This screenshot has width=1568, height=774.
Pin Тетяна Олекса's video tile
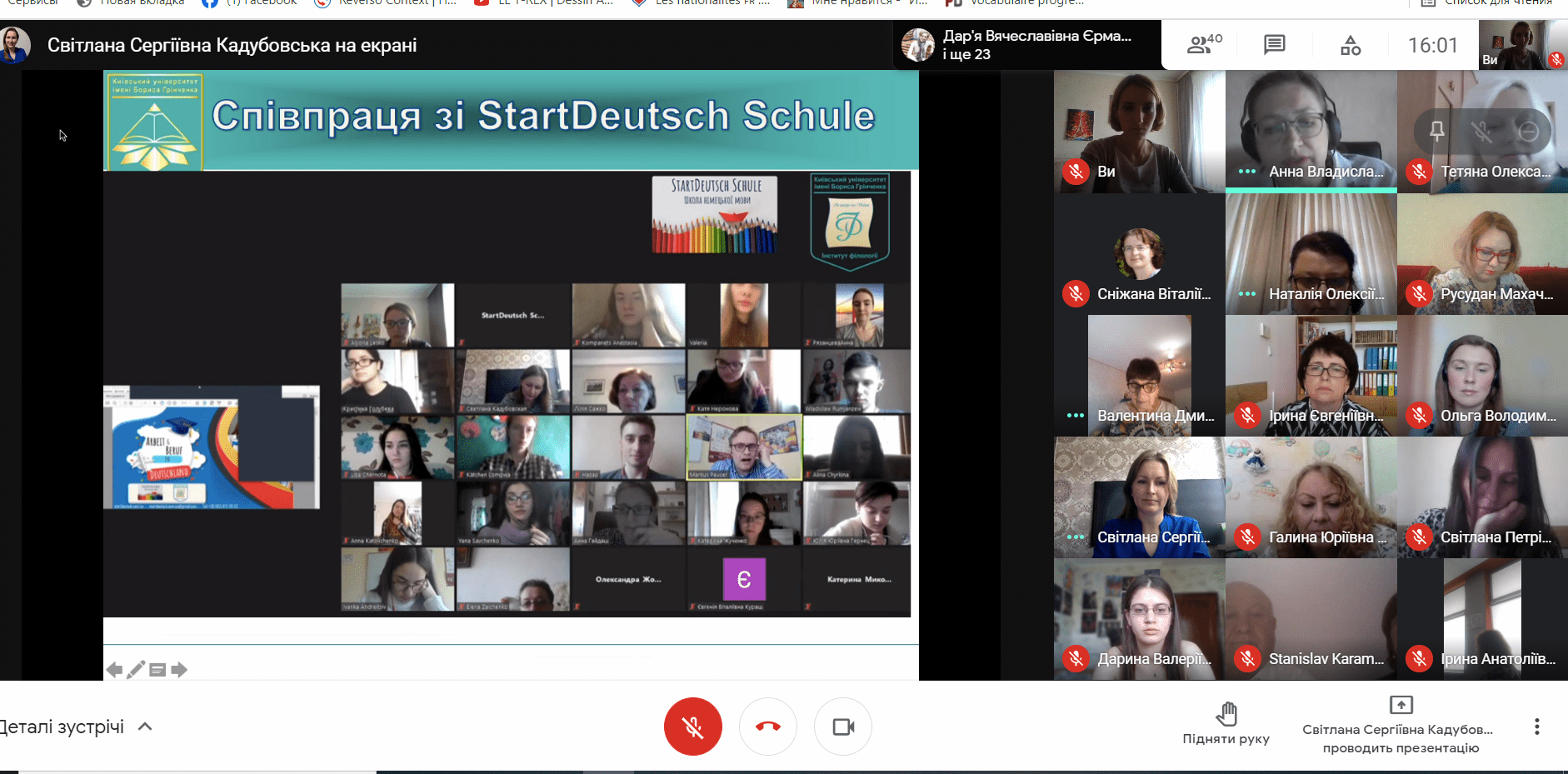coord(1437,131)
